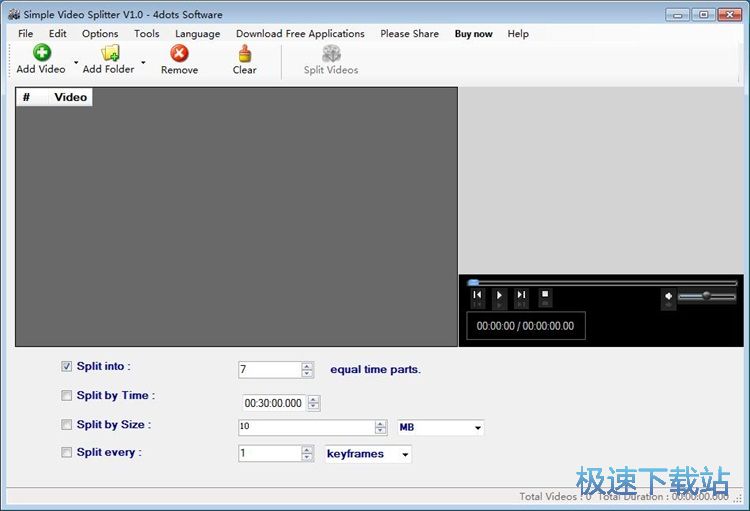
Task: Clear the video list with the broom icon
Action: click(244, 54)
